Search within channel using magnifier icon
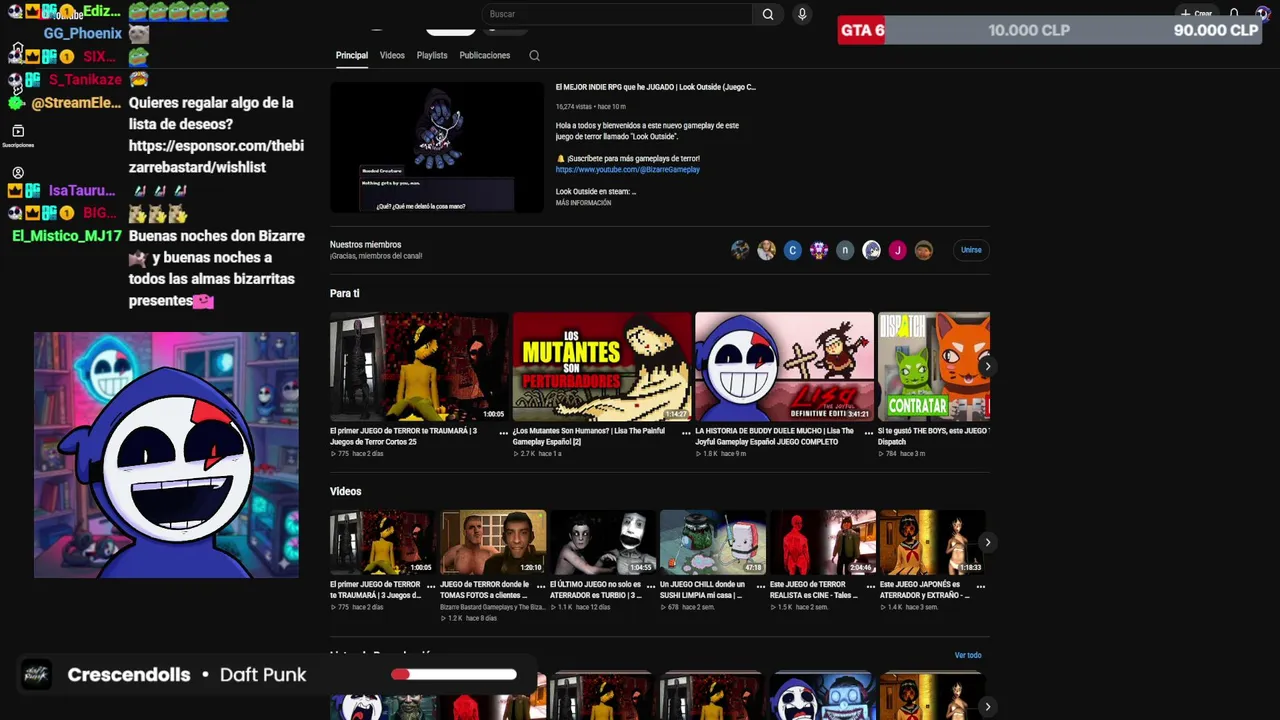 (534, 56)
